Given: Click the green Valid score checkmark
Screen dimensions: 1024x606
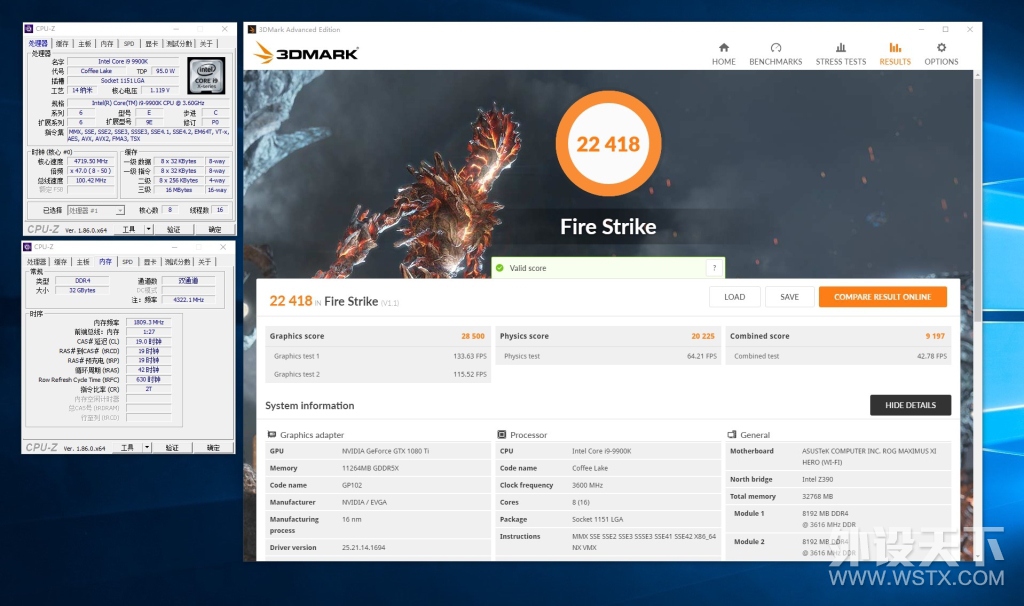Looking at the screenshot, I should pos(500,268).
